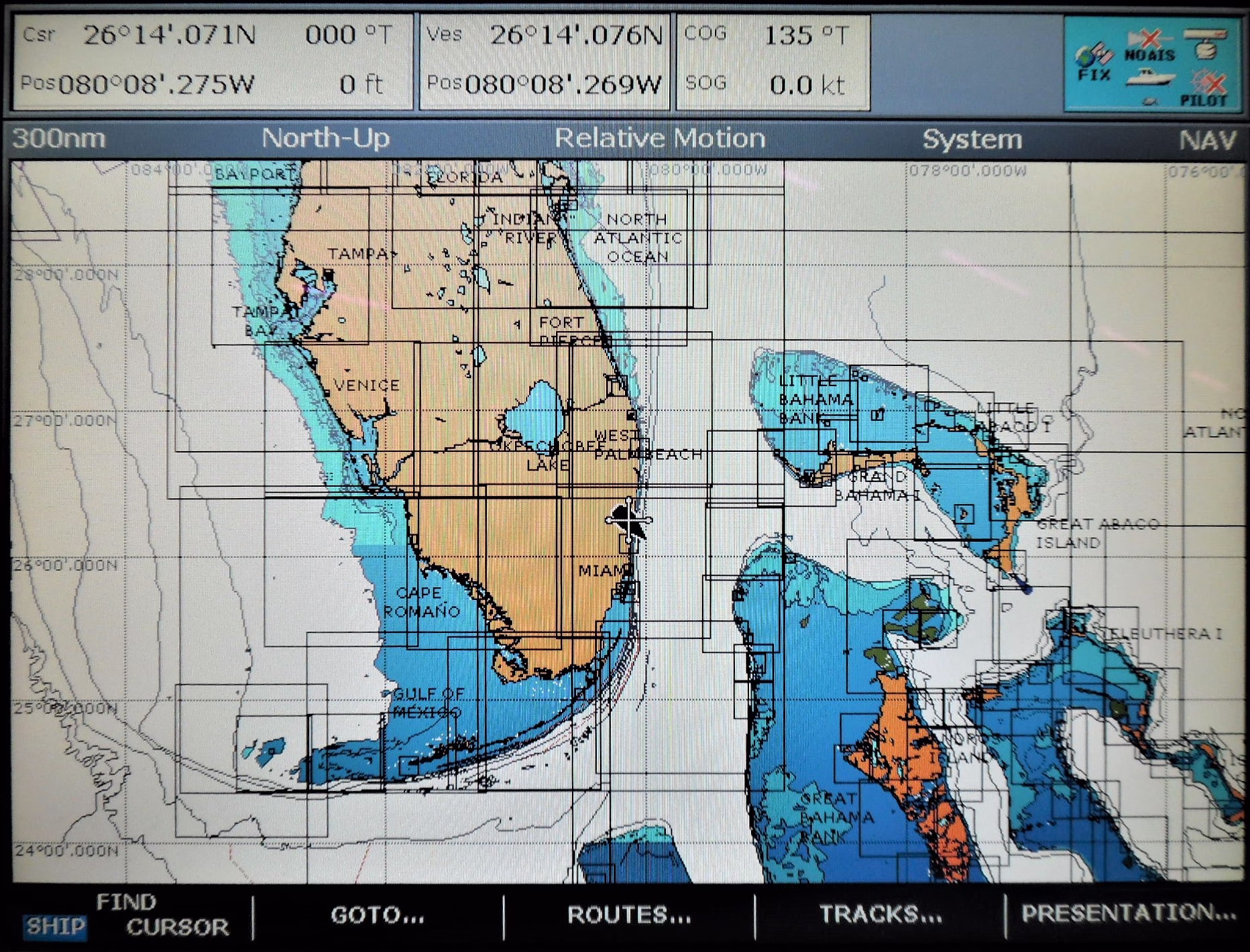Click the System chart sync label
This screenshot has height=952, width=1250.
[972, 139]
